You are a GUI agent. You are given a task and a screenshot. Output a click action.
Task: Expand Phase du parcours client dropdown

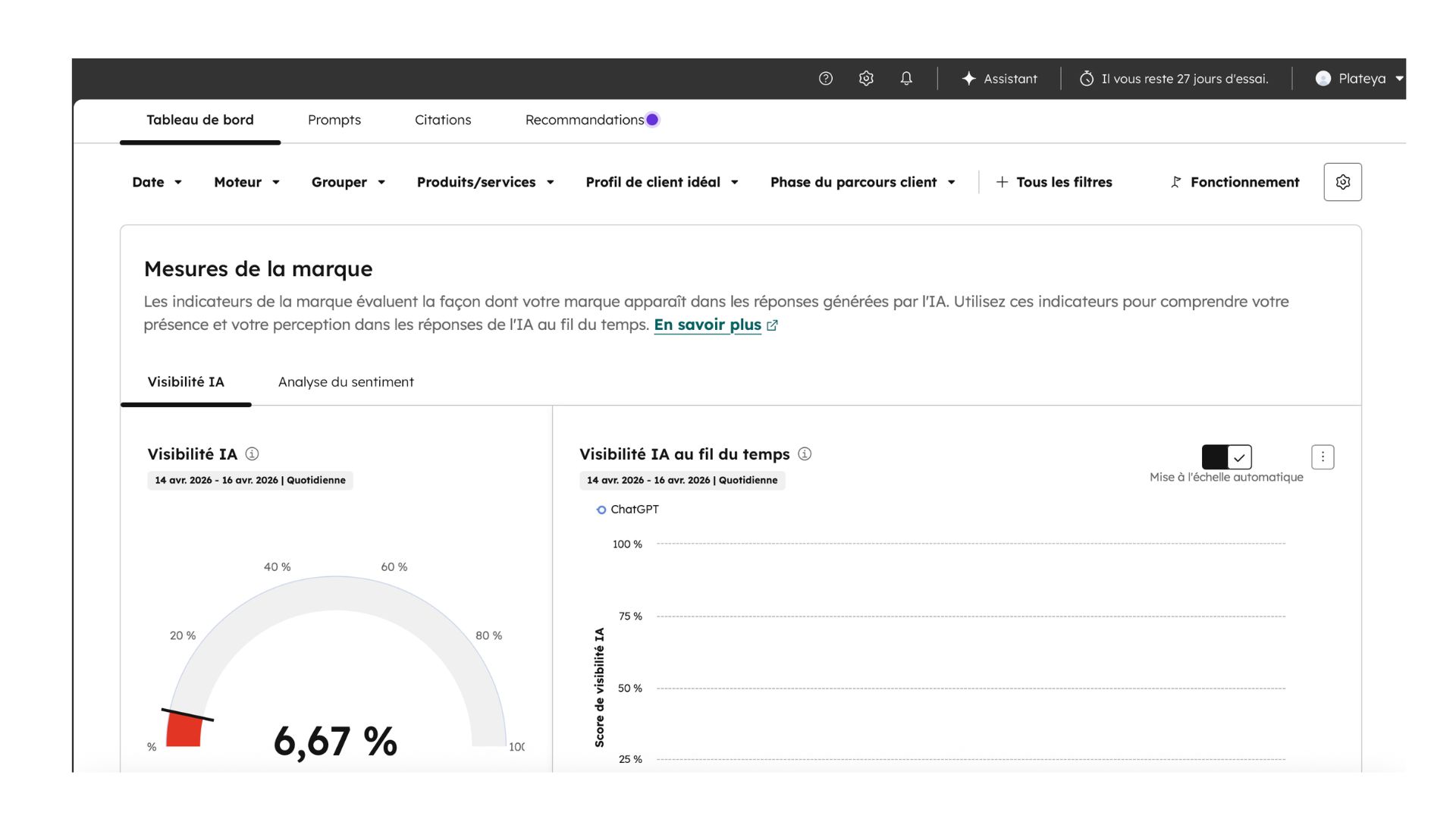(x=862, y=182)
